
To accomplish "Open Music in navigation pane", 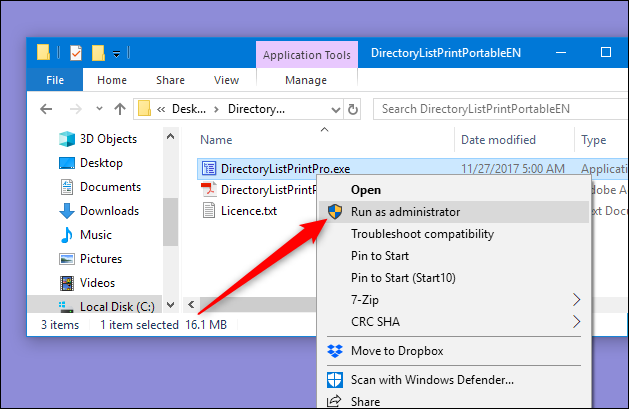I will click(95, 235).
